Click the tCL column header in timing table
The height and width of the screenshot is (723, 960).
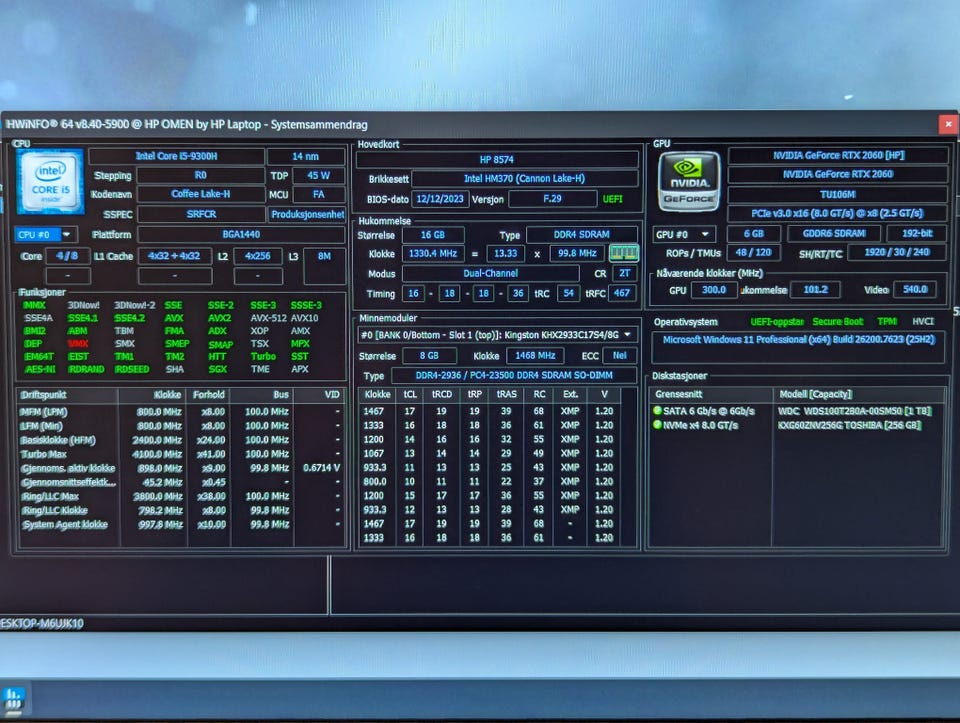tap(410, 394)
